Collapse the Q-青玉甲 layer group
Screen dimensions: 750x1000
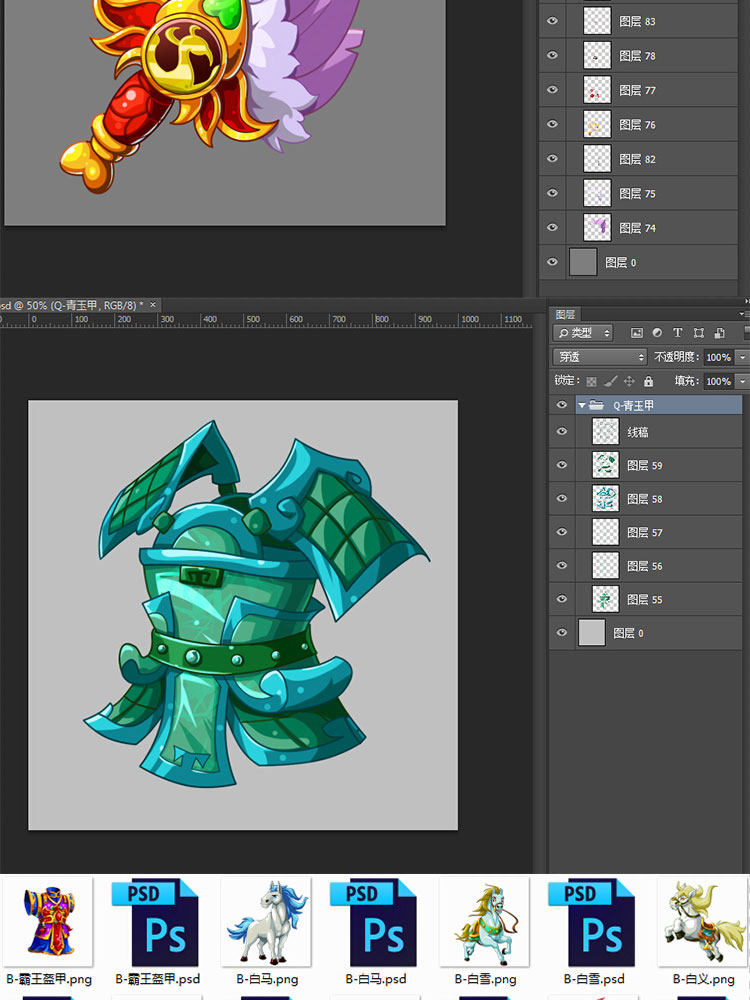(x=581, y=405)
